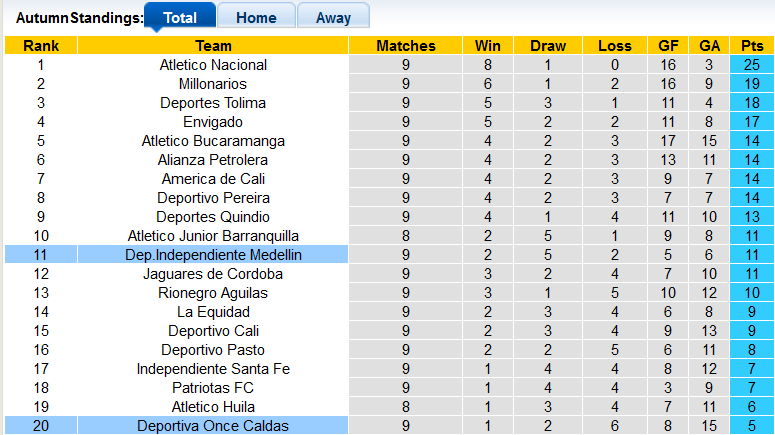Click the Rank column header
Image resolution: width=775 pixels, height=435 pixels.
pyautogui.click(x=41, y=46)
